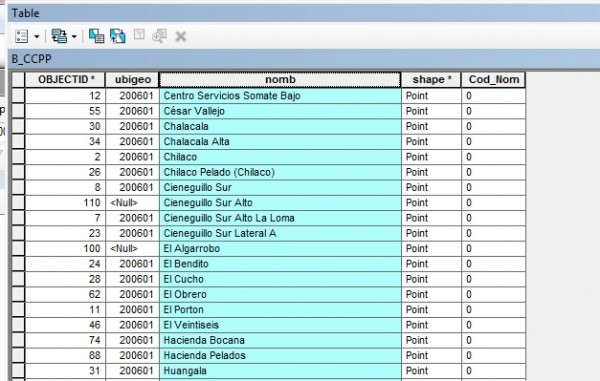600x381 pixels.
Task: Select the OBJECTID column header
Action: [65, 80]
